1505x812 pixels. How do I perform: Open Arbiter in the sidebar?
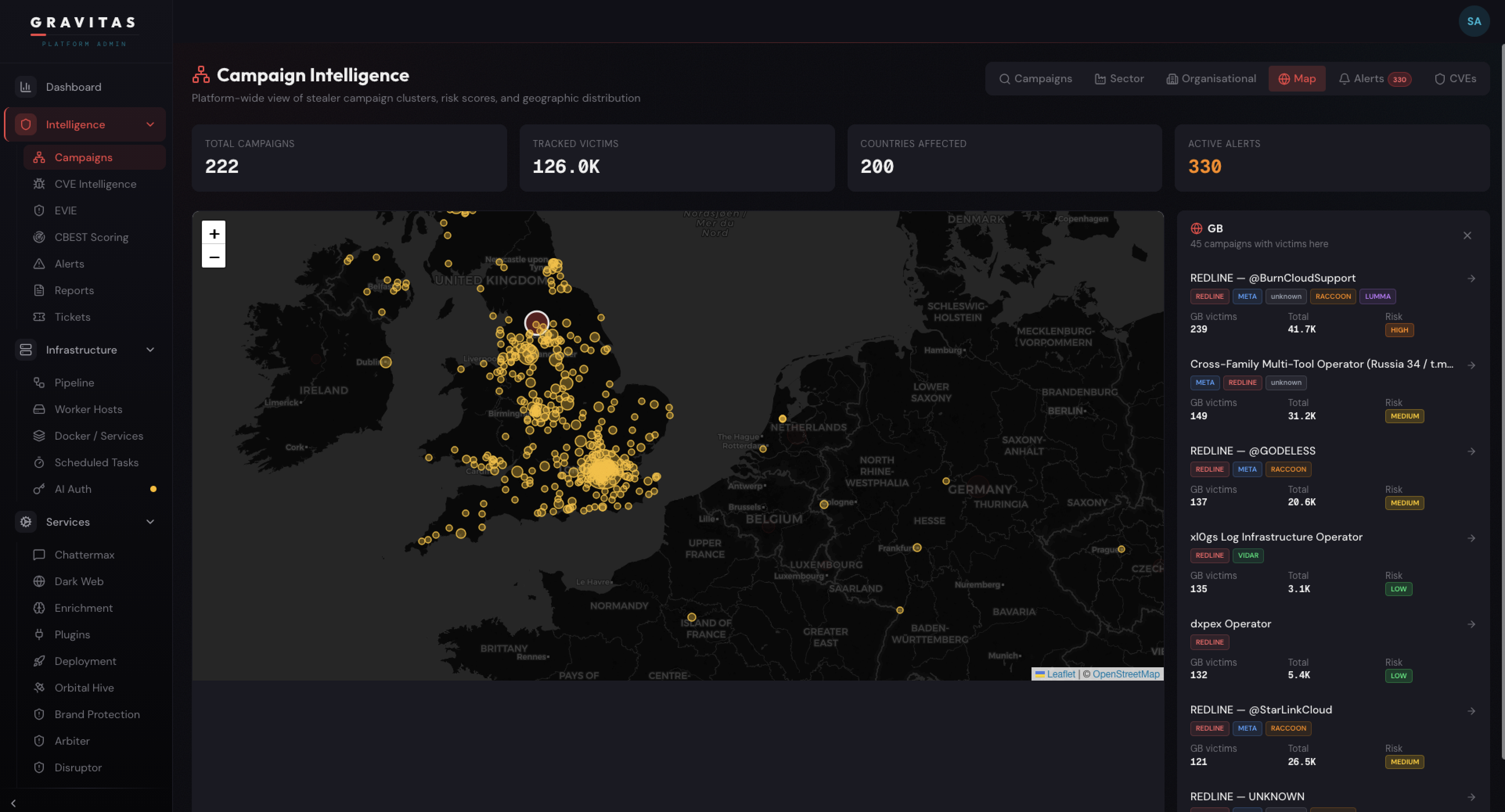click(x=94, y=741)
